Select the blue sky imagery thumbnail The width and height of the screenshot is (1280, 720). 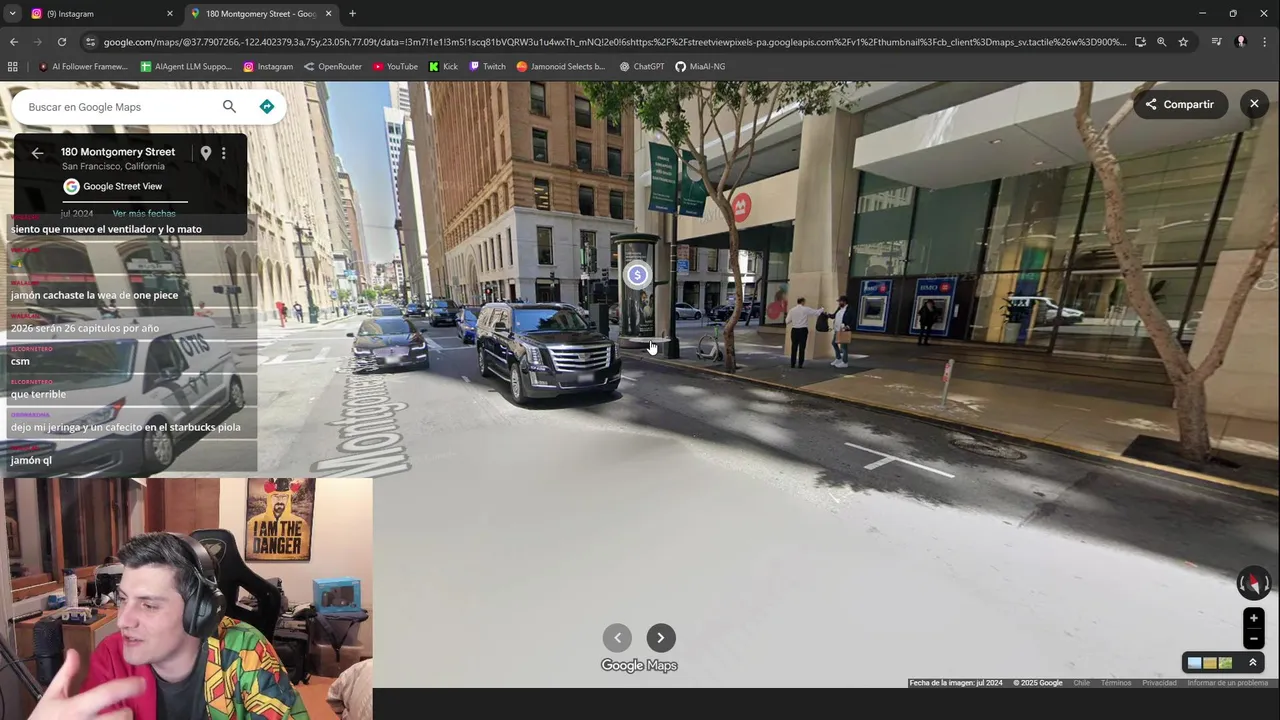1194,663
